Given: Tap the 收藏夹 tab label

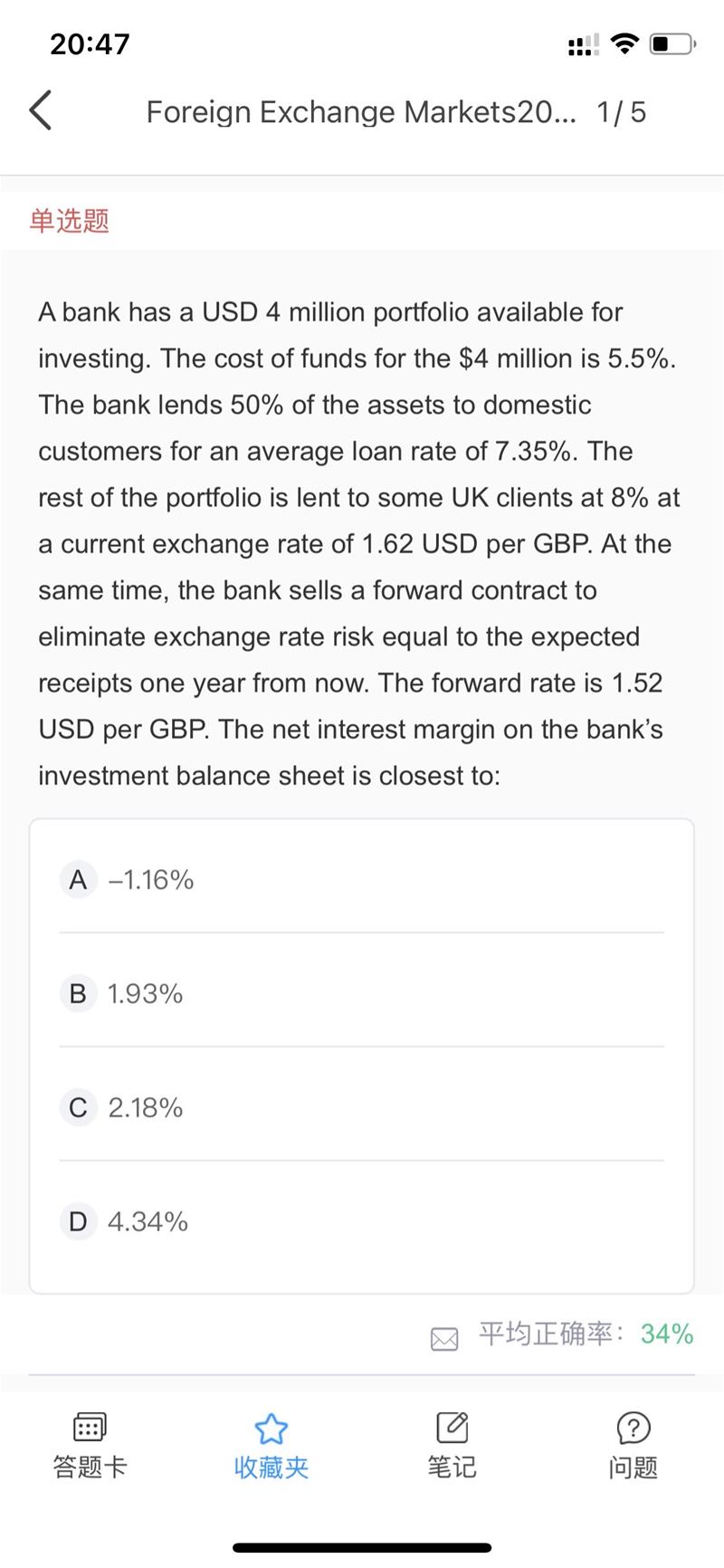Looking at the screenshot, I should pos(271,1467).
